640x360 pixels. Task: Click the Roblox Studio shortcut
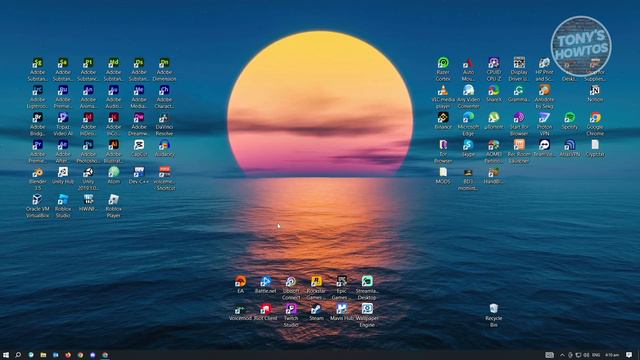[x=63, y=200]
